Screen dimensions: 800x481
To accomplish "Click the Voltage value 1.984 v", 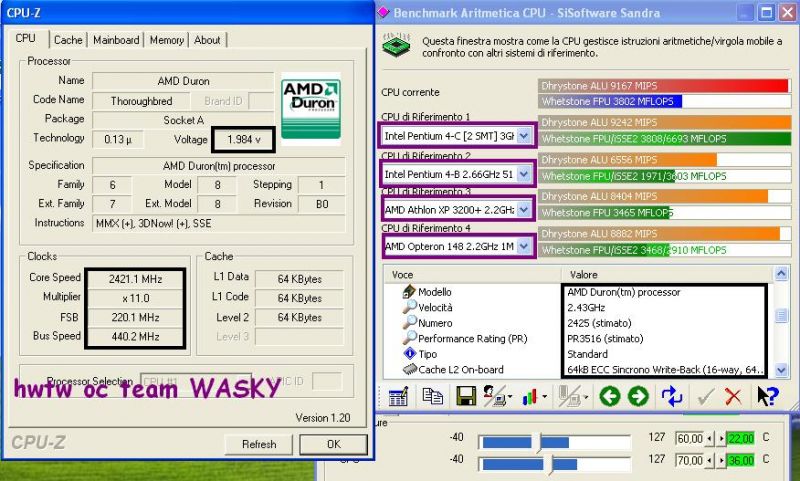I will point(243,139).
